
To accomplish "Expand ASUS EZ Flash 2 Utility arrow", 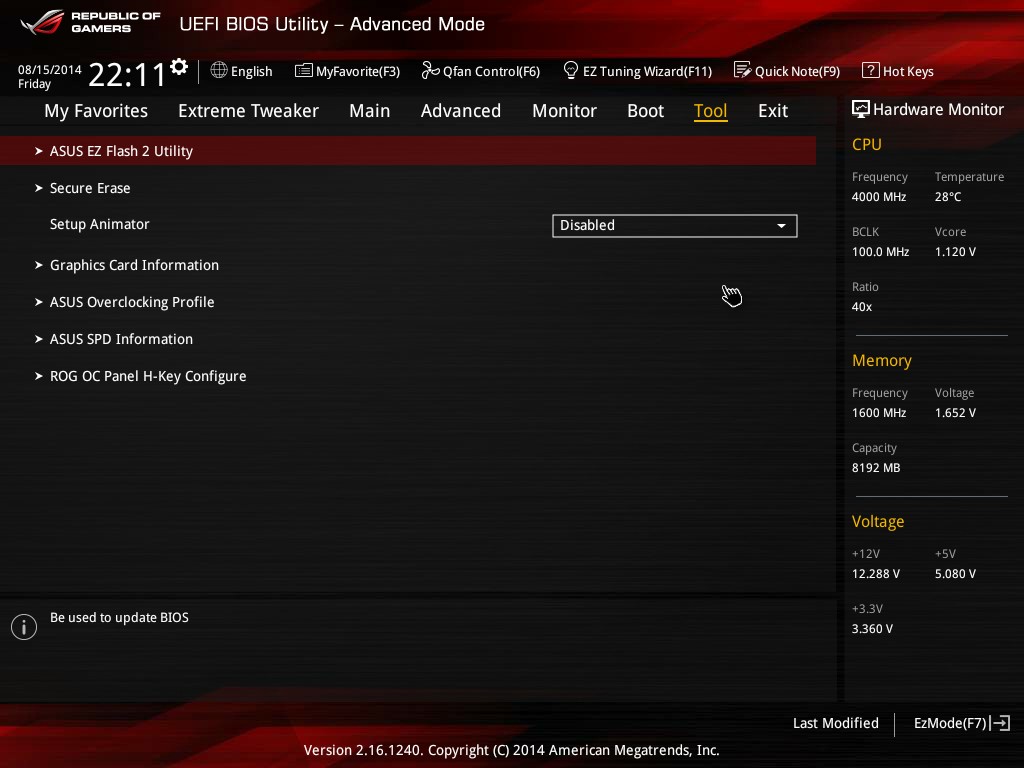I will pos(39,151).
